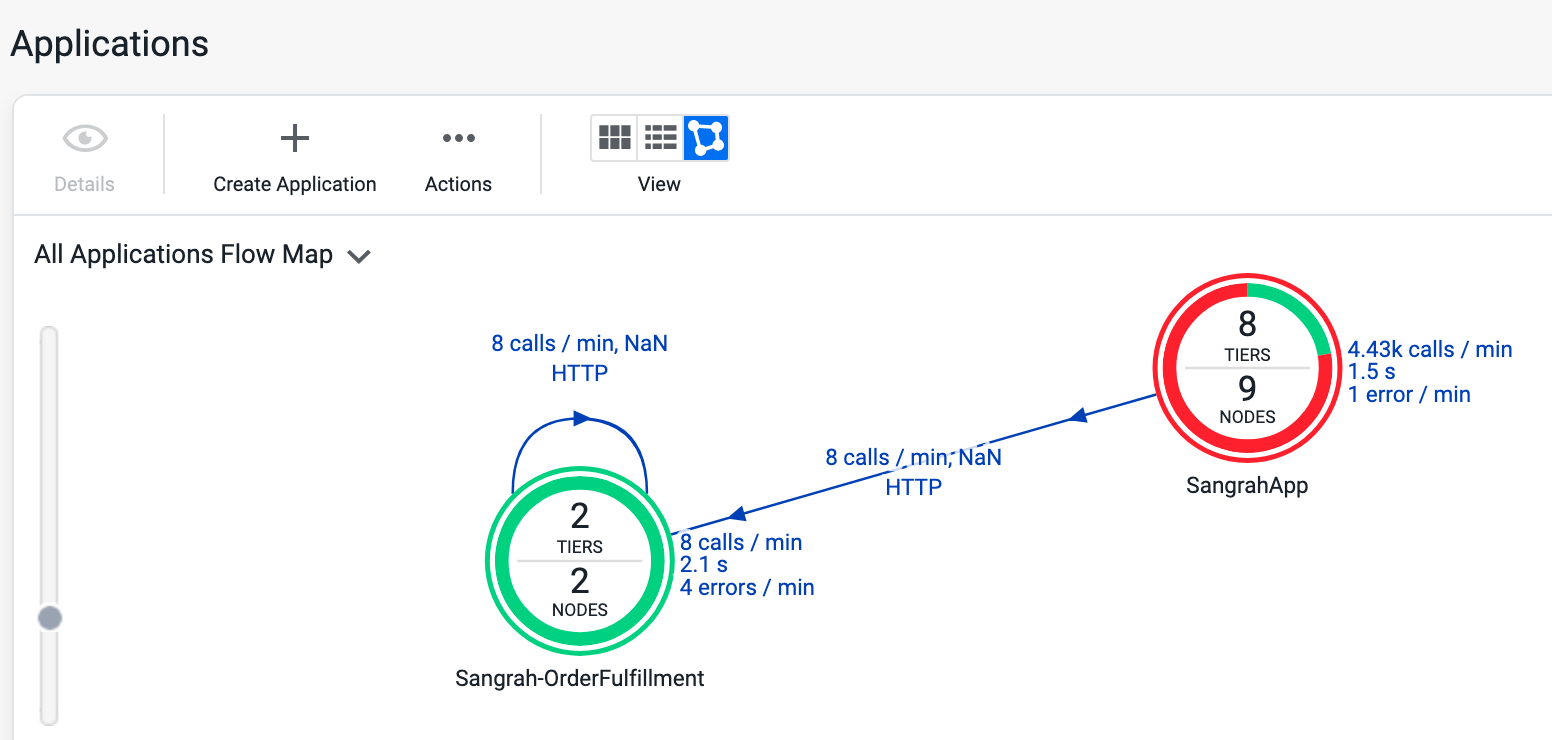
Task: Switch to list view
Action: [x=660, y=138]
